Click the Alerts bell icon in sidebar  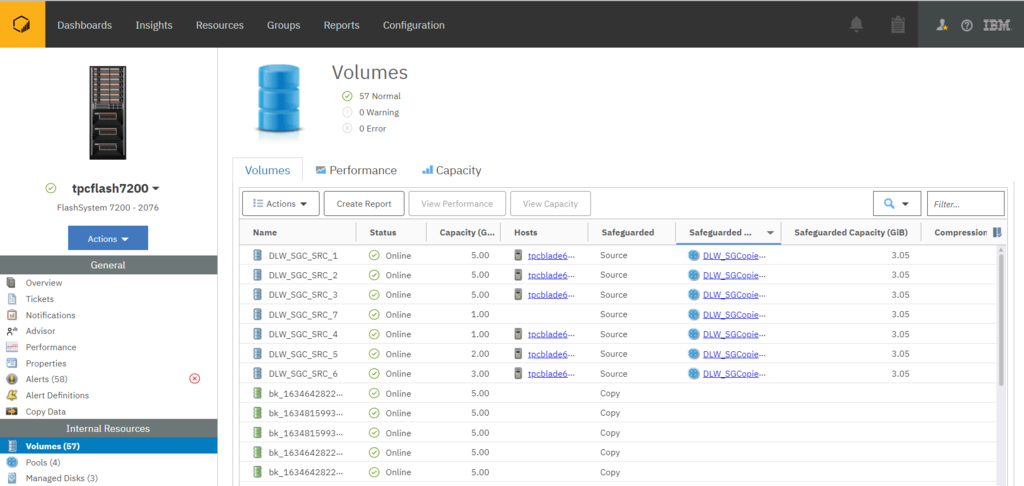tap(11, 379)
